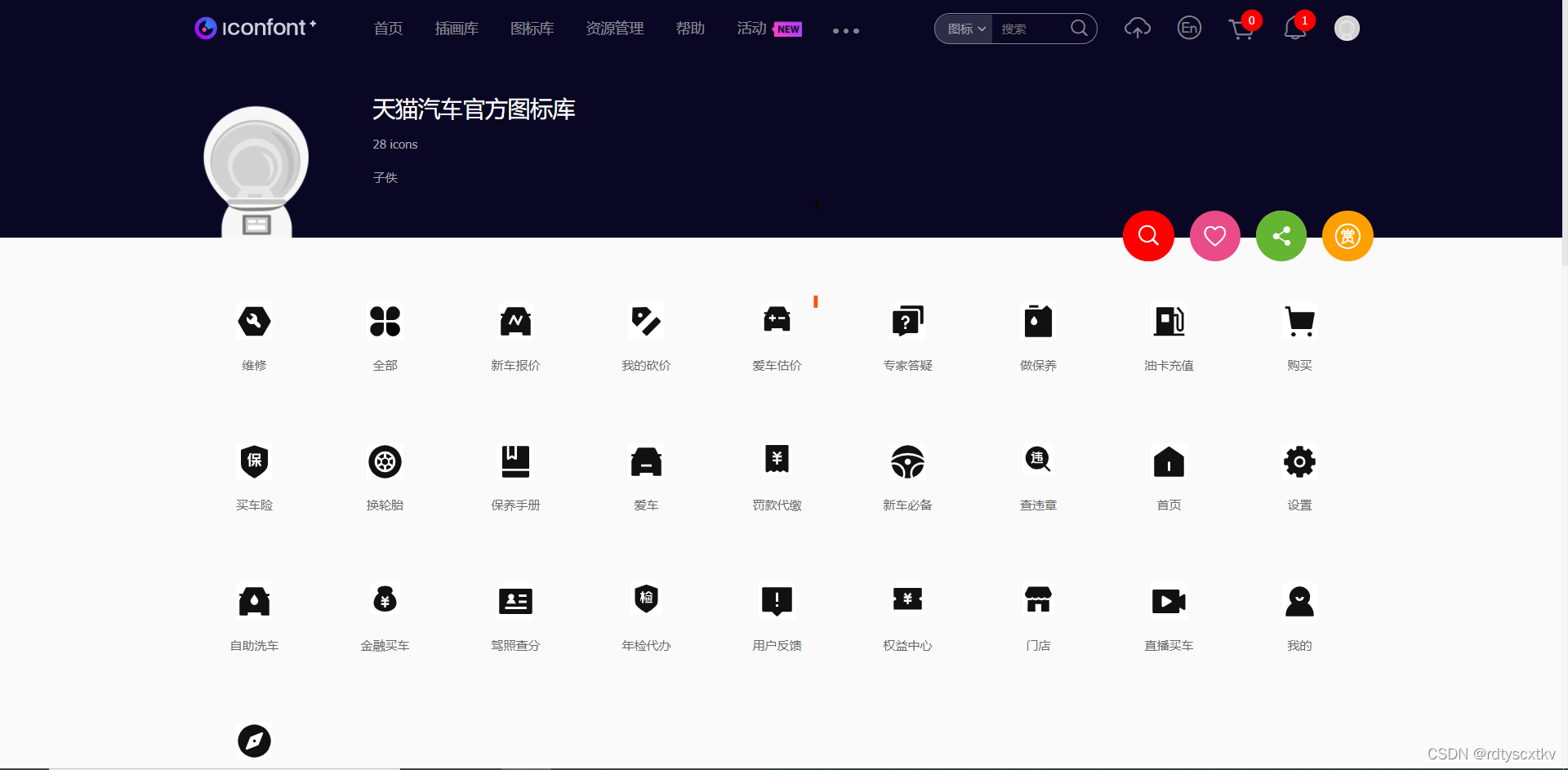Open the 首页 navigation item
Viewport: 1568px width, 770px height.
tap(388, 29)
